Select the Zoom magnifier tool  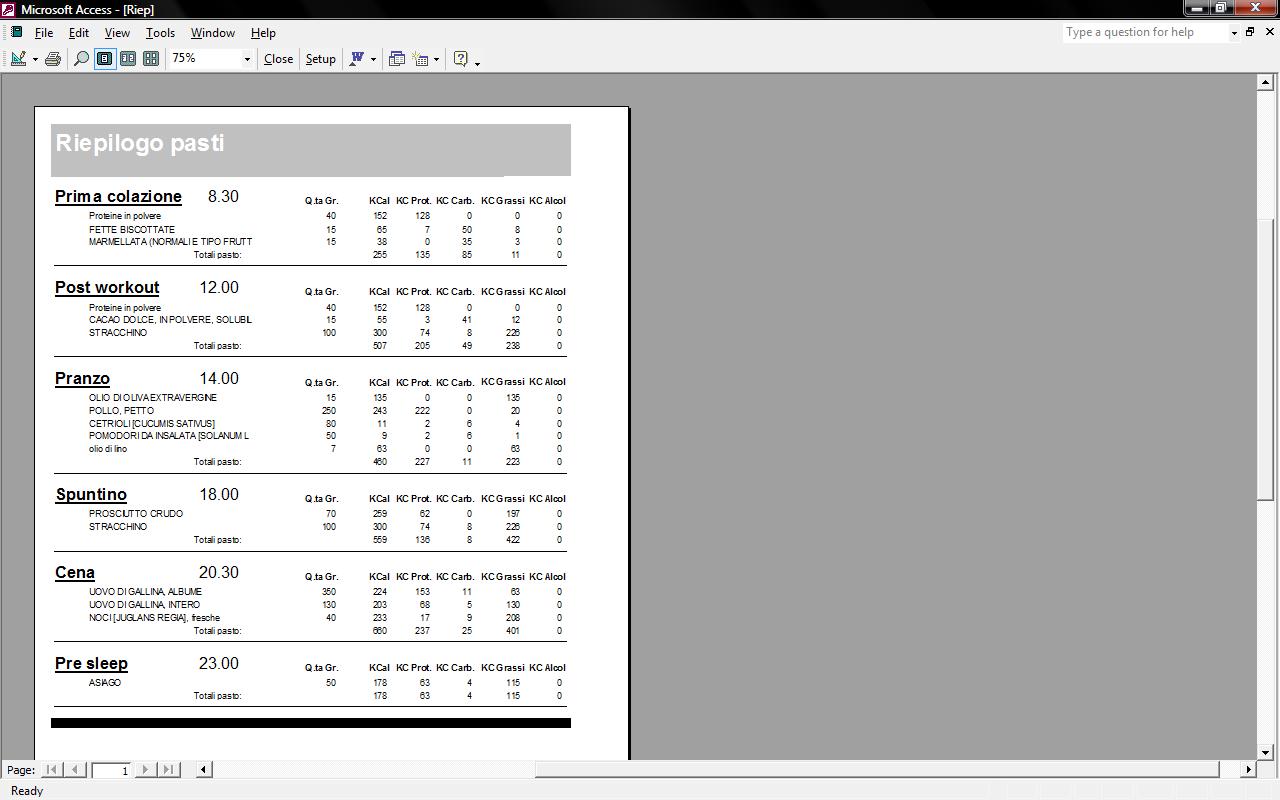point(82,59)
